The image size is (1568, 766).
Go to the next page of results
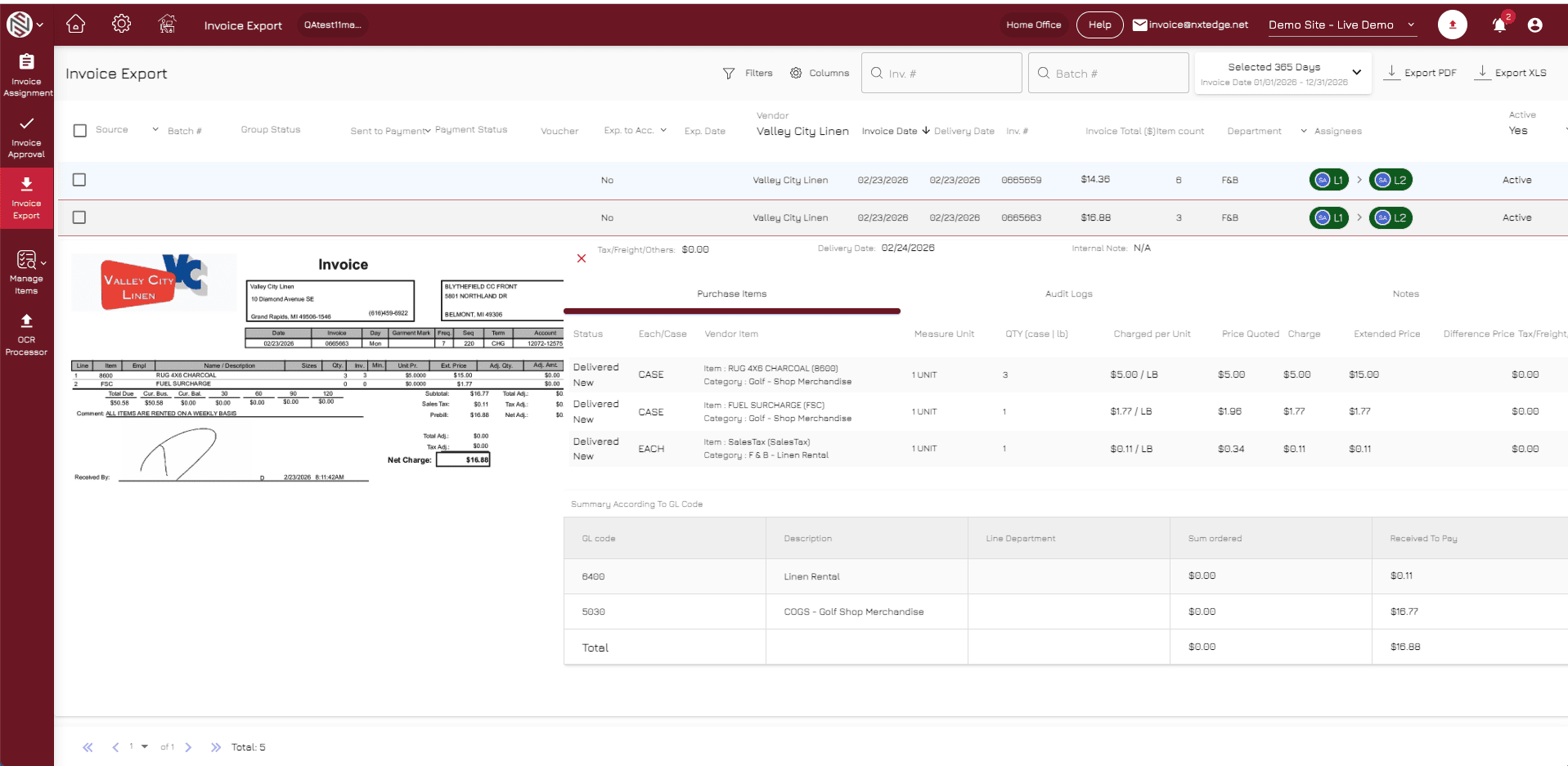pyautogui.click(x=188, y=747)
